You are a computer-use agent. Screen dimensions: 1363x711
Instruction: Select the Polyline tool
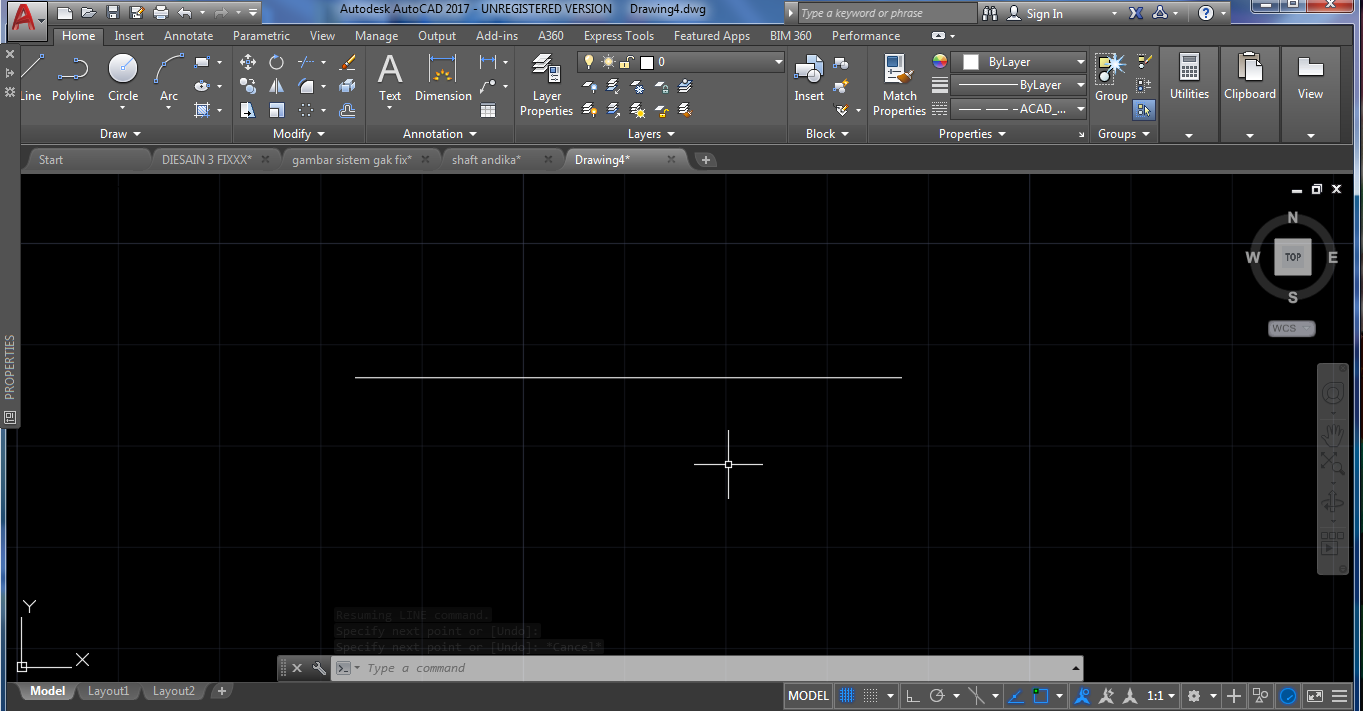pos(73,77)
